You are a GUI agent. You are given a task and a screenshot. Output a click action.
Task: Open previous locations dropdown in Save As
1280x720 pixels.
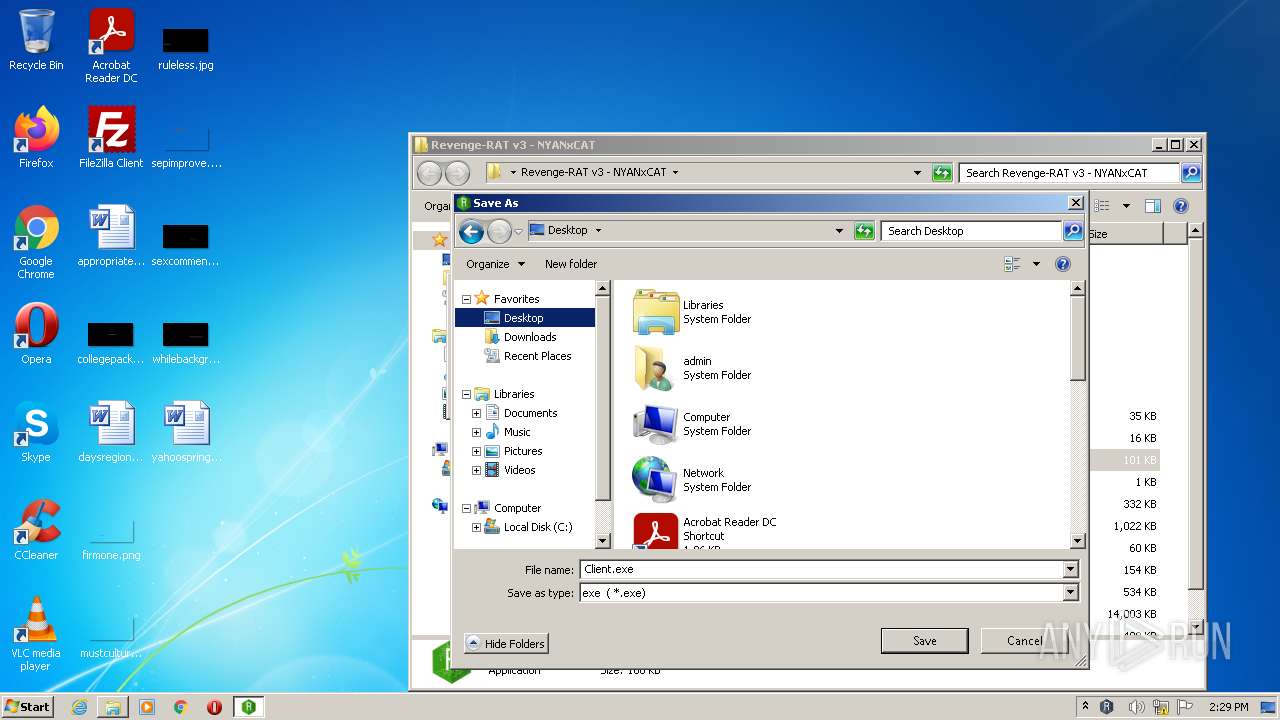pos(839,231)
